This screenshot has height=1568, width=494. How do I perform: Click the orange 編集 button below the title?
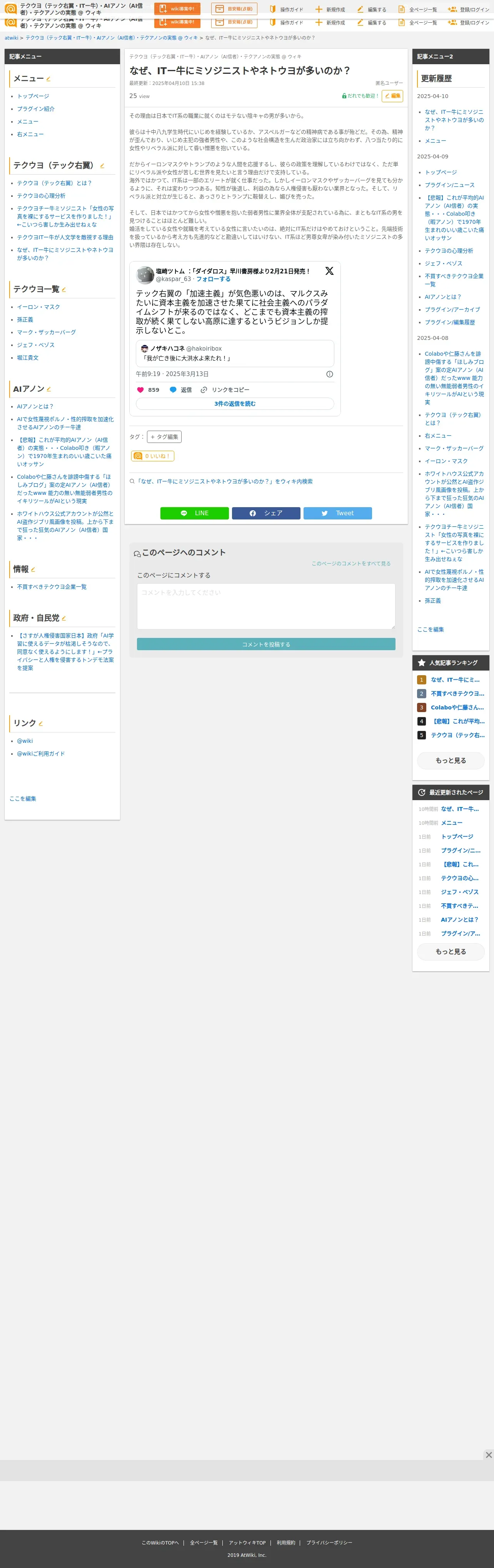point(392,96)
